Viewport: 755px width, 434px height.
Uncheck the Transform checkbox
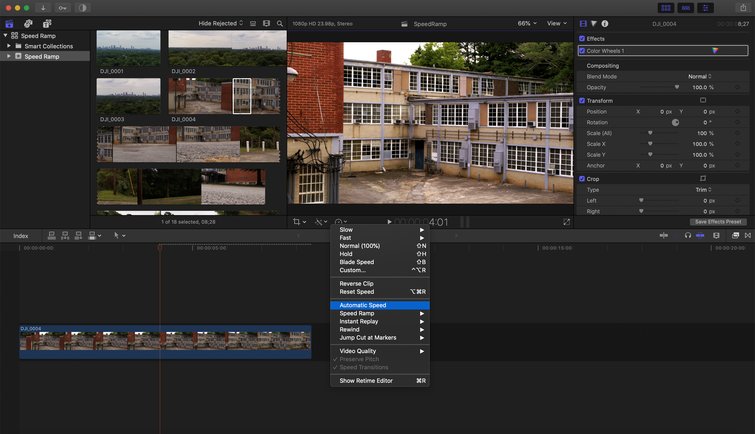pos(582,100)
